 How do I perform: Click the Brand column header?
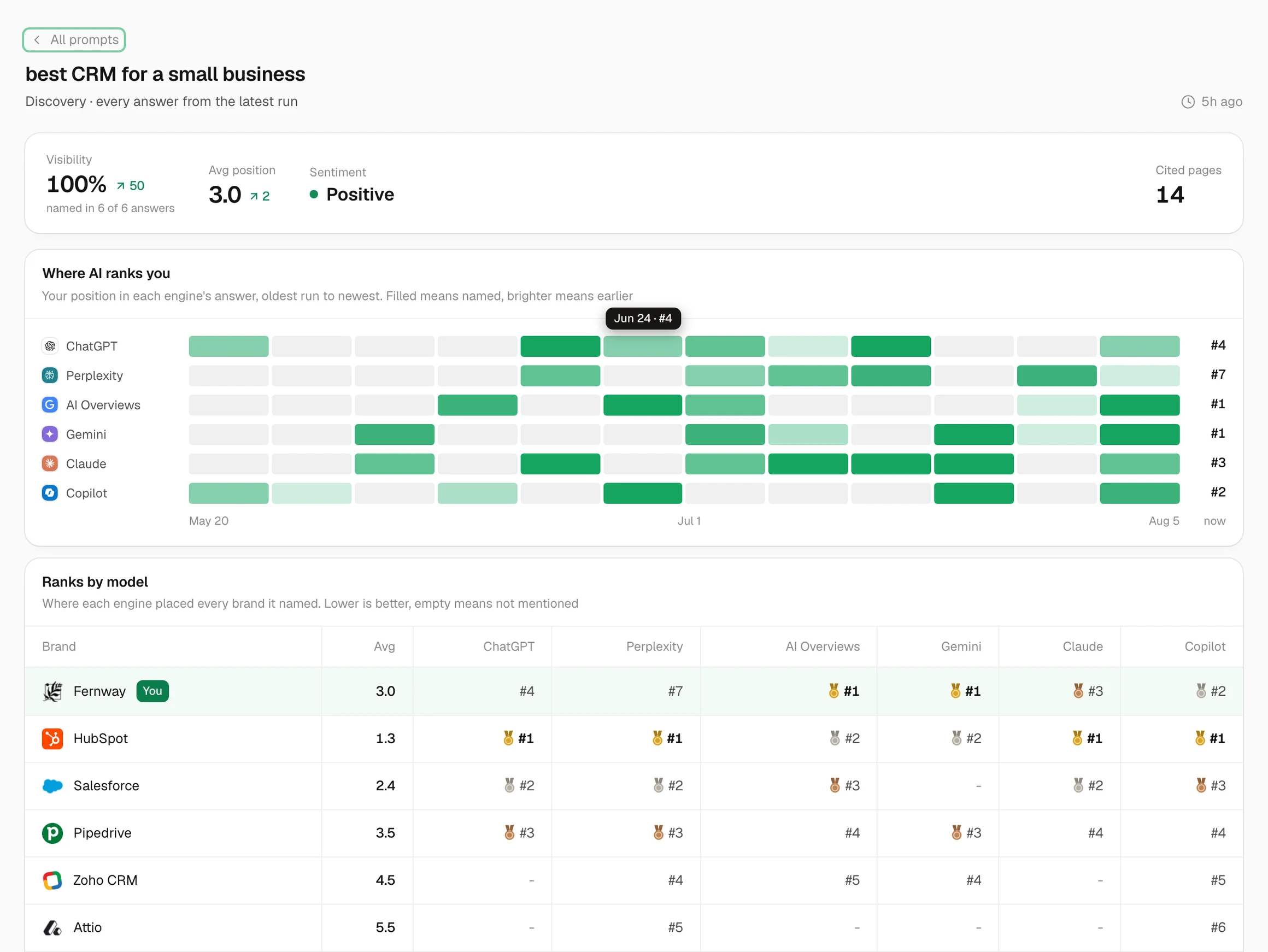pos(59,647)
